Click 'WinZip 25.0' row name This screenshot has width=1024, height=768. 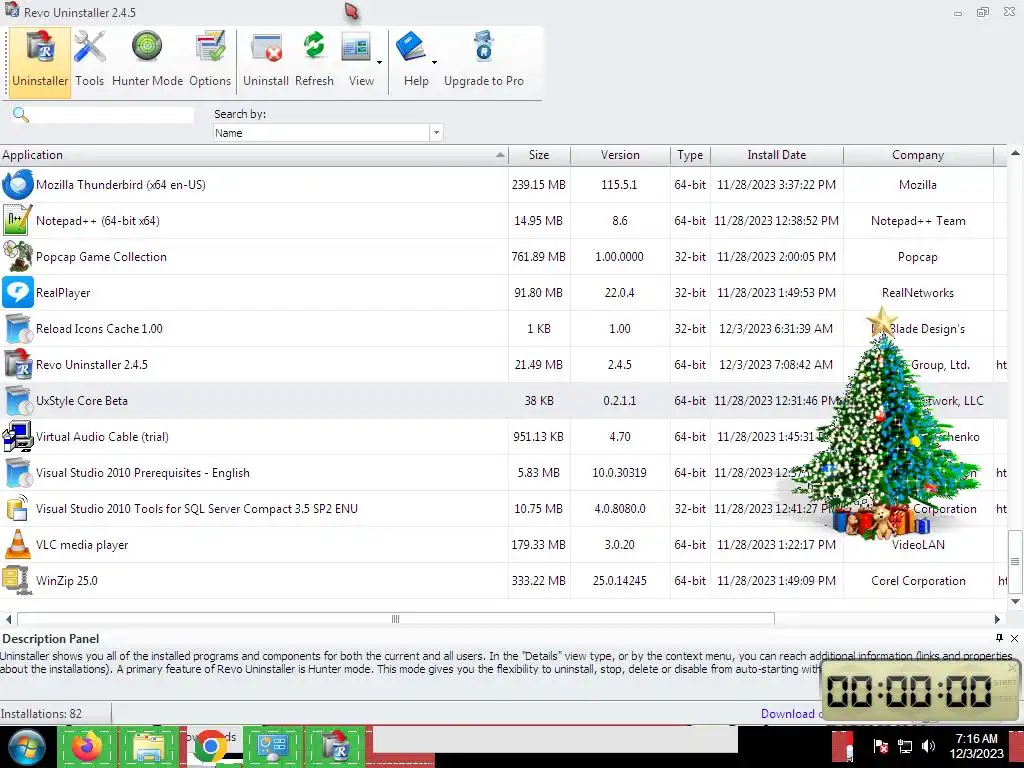(x=67, y=581)
